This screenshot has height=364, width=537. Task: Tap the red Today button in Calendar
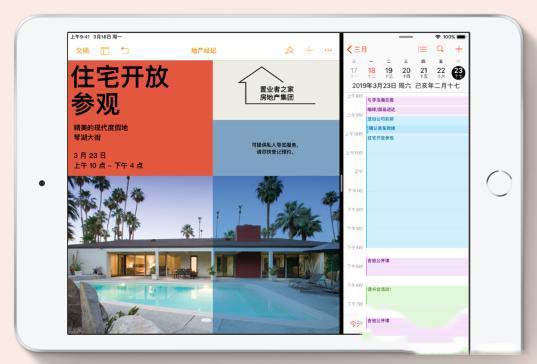click(355, 323)
